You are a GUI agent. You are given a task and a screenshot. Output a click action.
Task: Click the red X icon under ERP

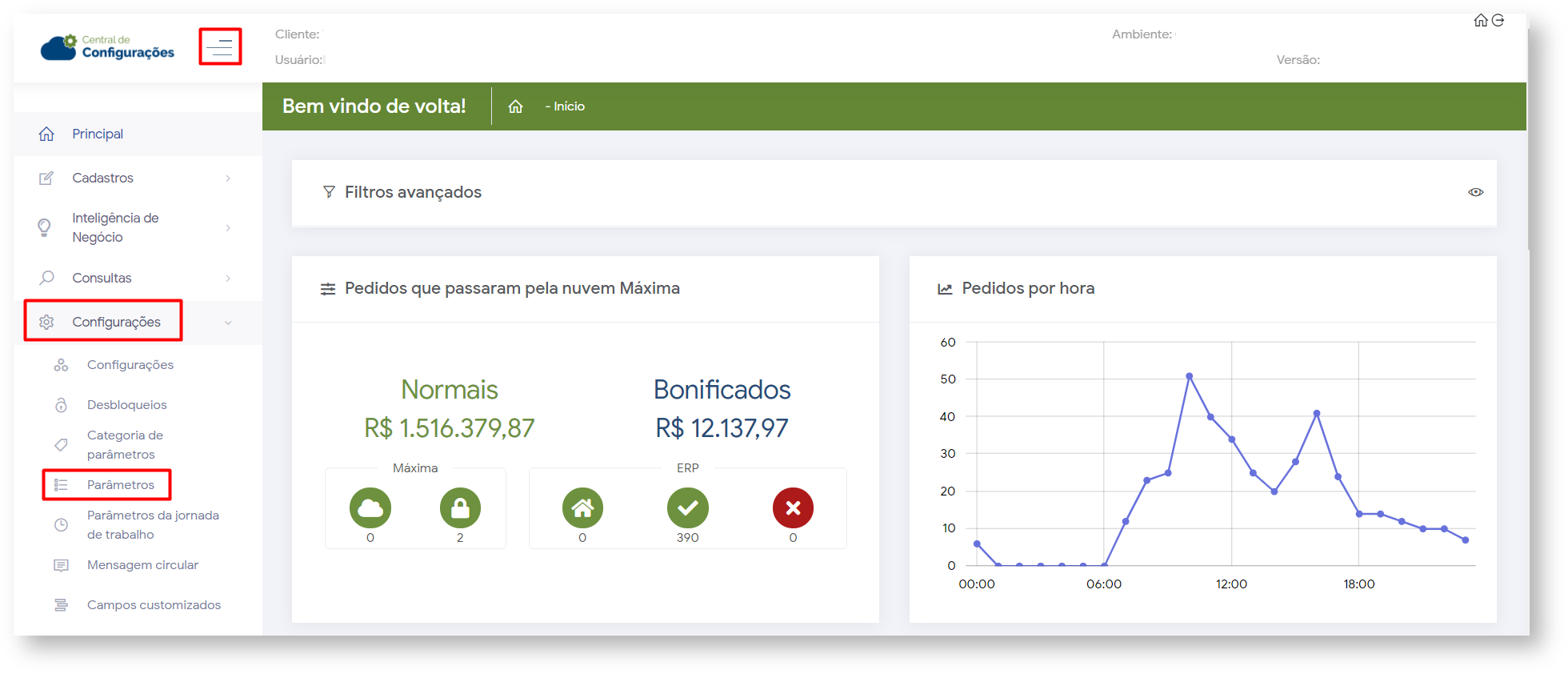793,508
